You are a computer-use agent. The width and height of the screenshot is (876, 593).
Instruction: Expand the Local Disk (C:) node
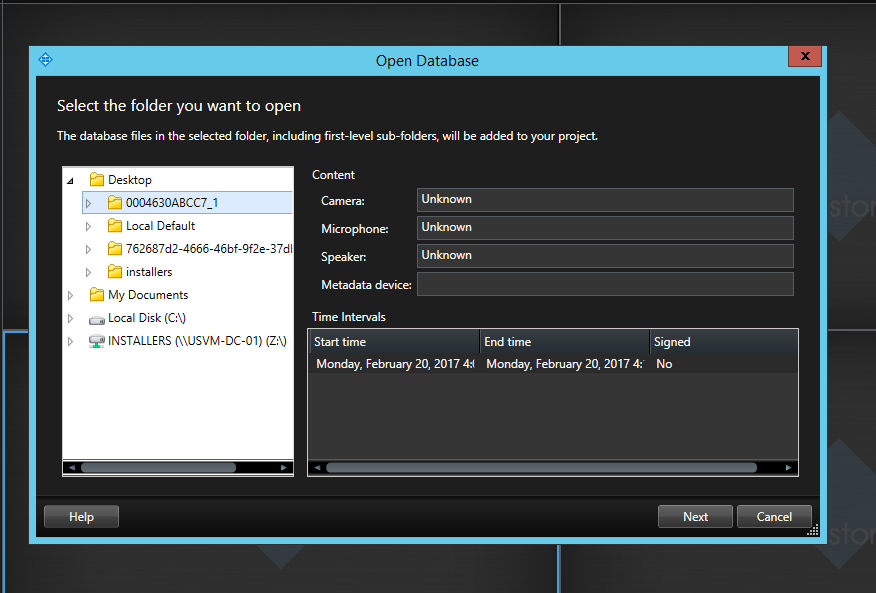[x=70, y=318]
